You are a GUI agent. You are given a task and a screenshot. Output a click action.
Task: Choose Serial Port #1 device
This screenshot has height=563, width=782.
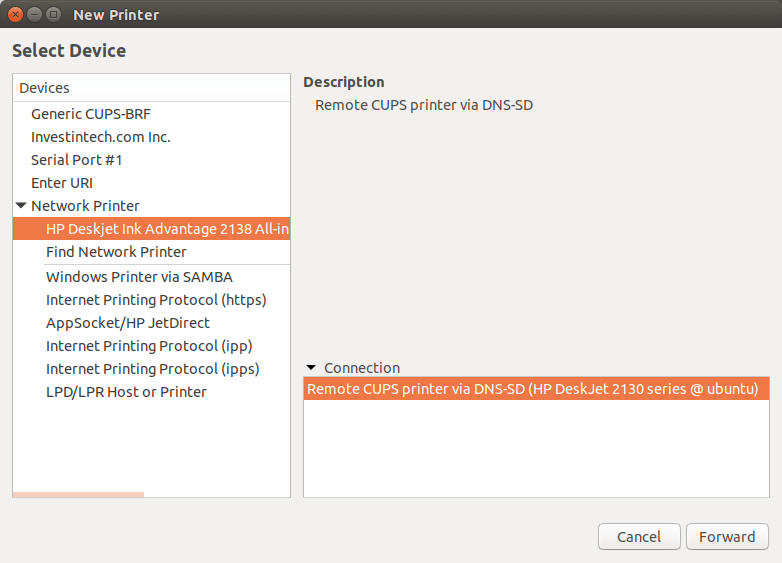click(77, 160)
